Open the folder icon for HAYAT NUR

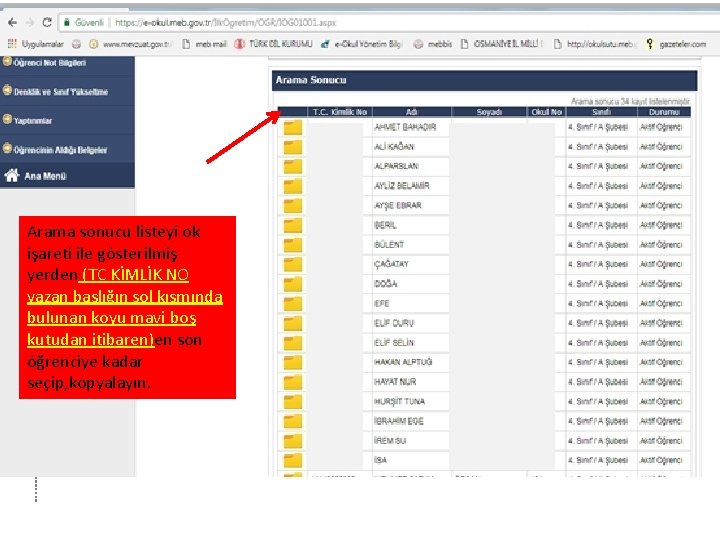pyautogui.click(x=292, y=382)
